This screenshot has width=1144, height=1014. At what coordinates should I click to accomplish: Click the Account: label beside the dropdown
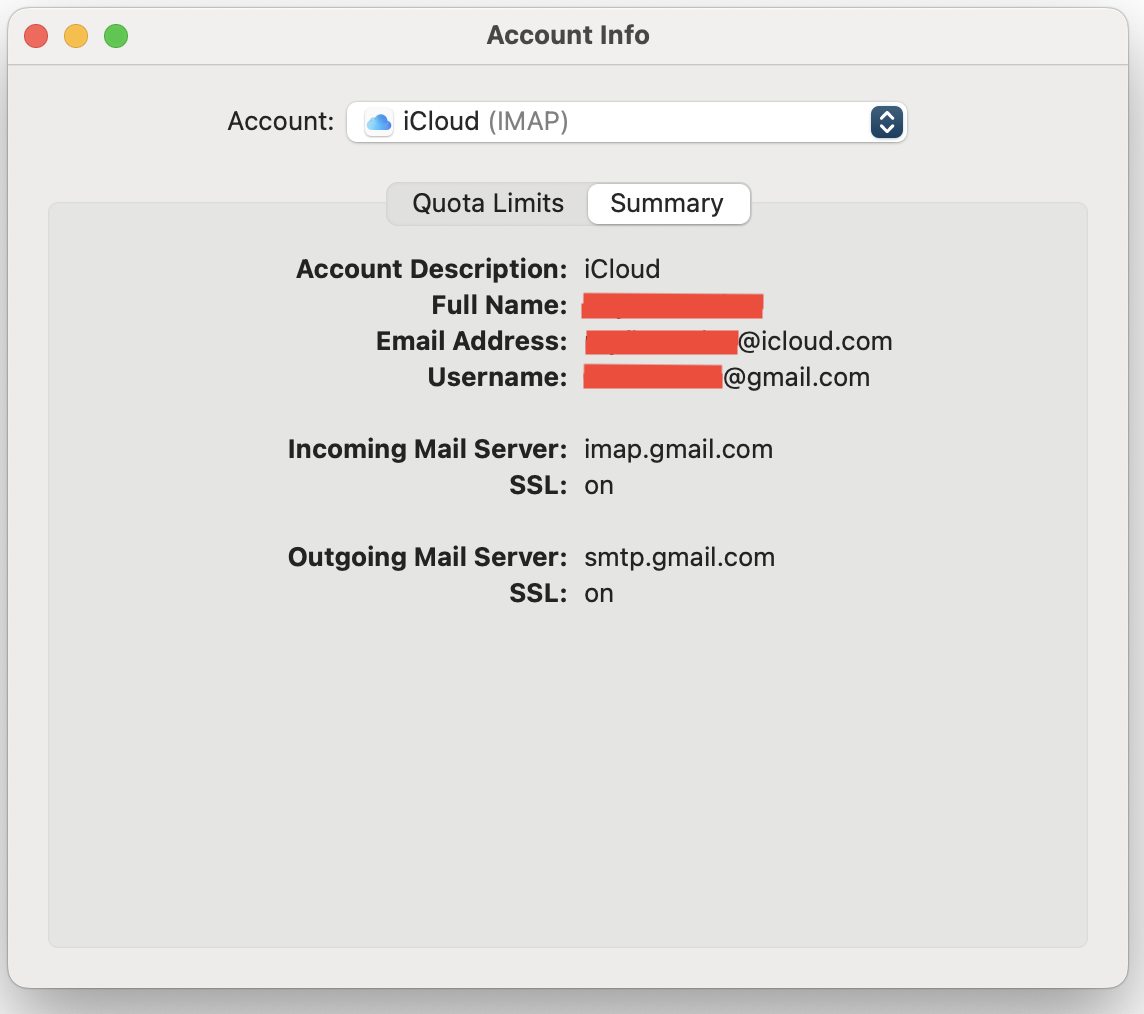coord(281,121)
